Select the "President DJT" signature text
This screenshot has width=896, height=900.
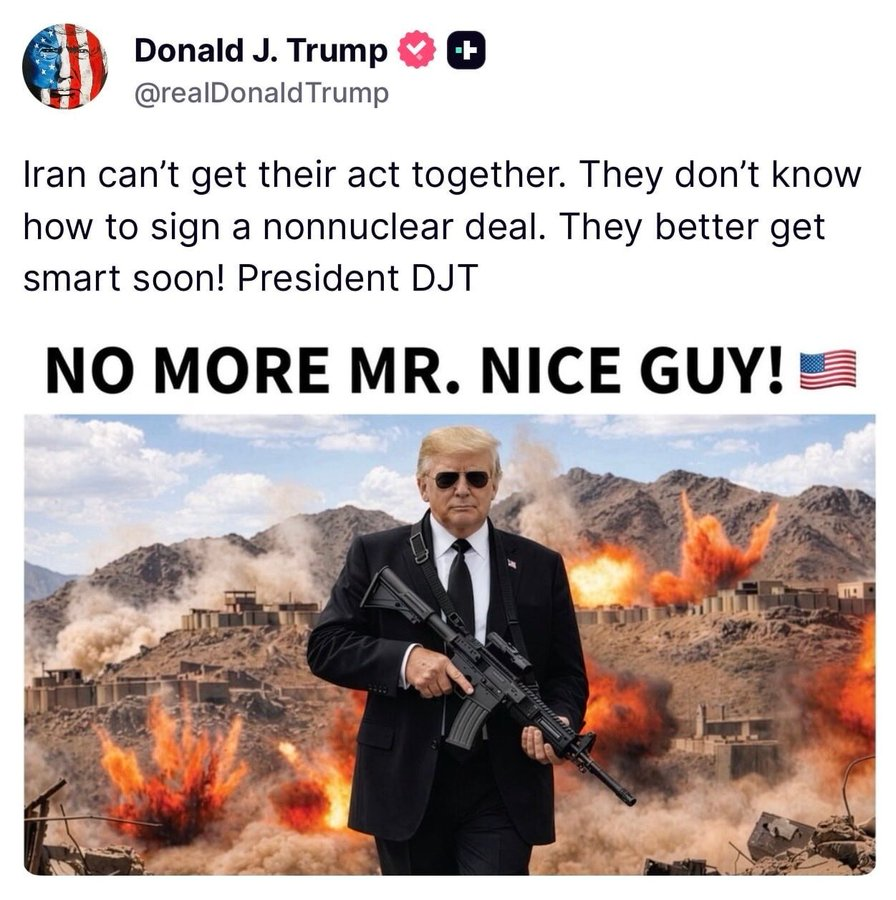coord(358,278)
